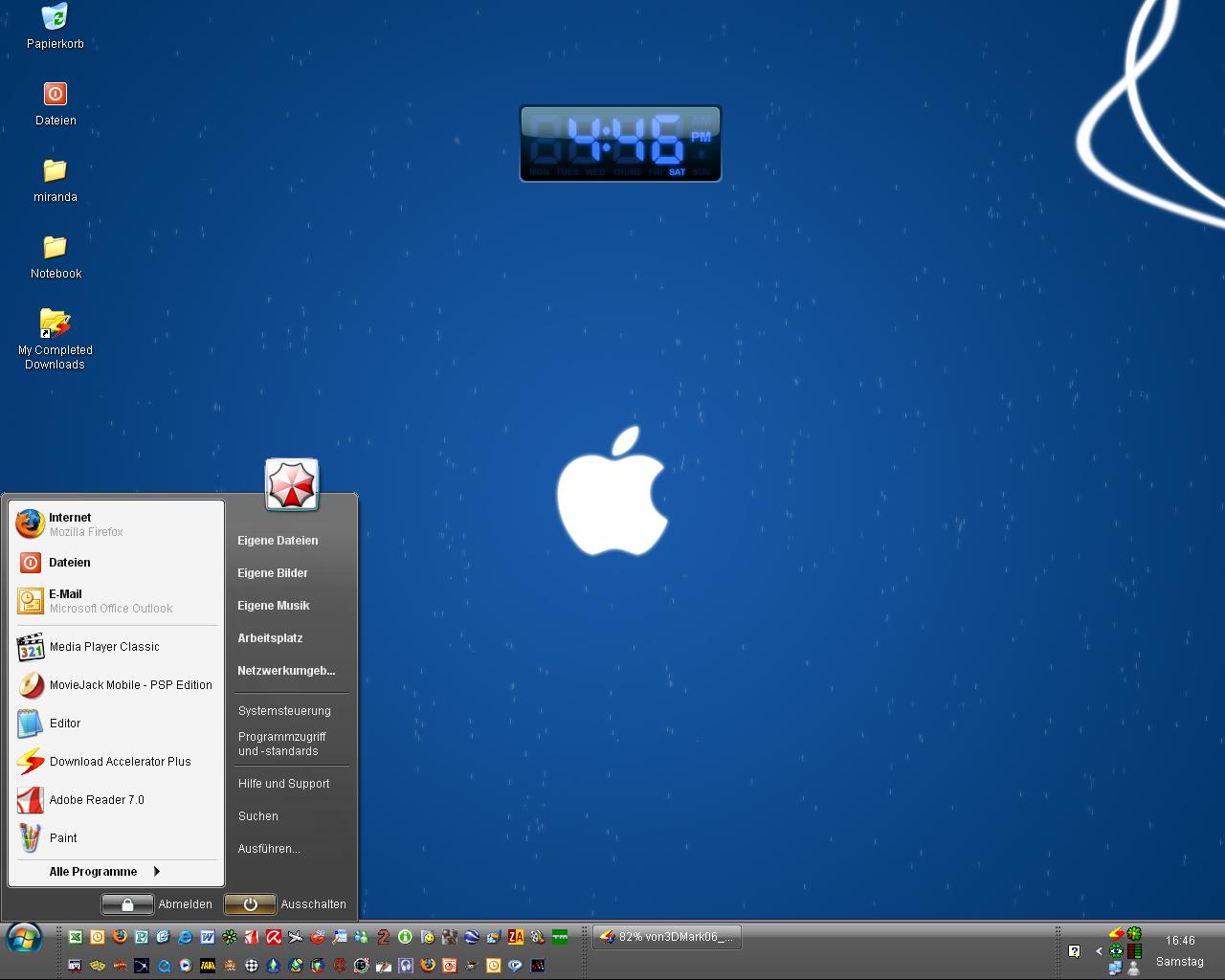Open the Dateien desktop shortcut
The width and height of the screenshot is (1225, 980).
[56, 103]
